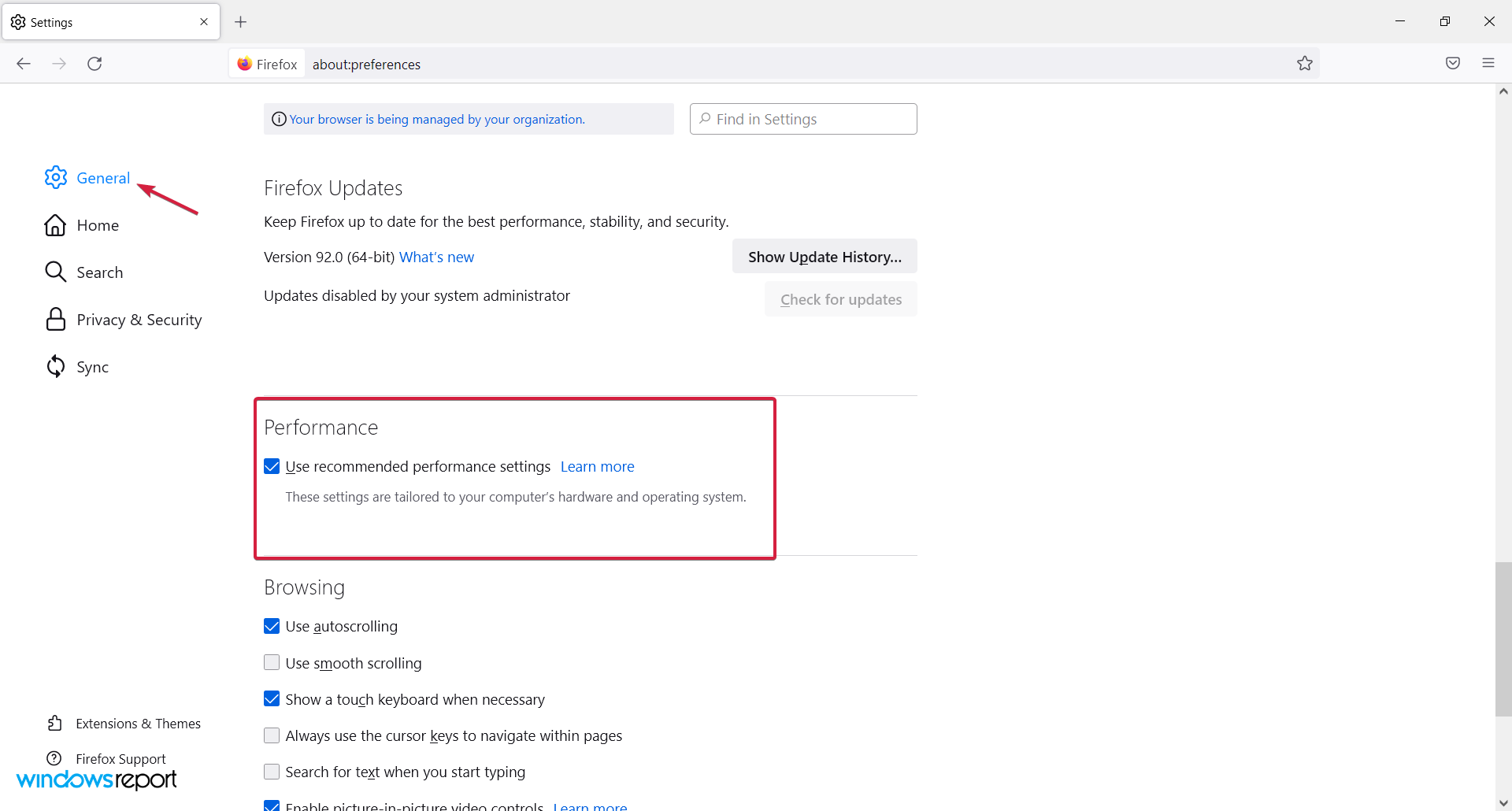Check Search for text when you start typing

pos(272,771)
